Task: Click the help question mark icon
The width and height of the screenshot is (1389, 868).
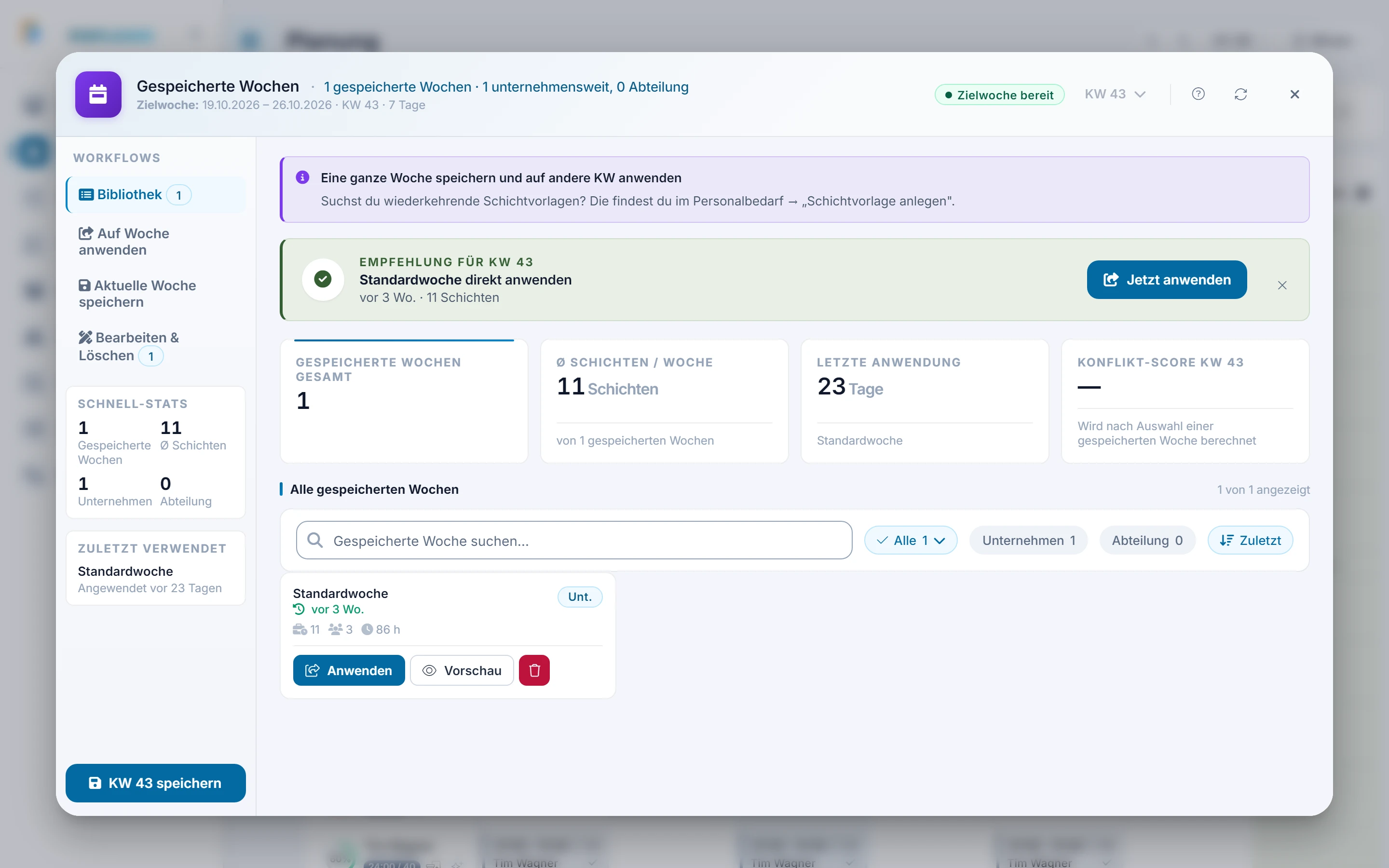Action: [1198, 94]
